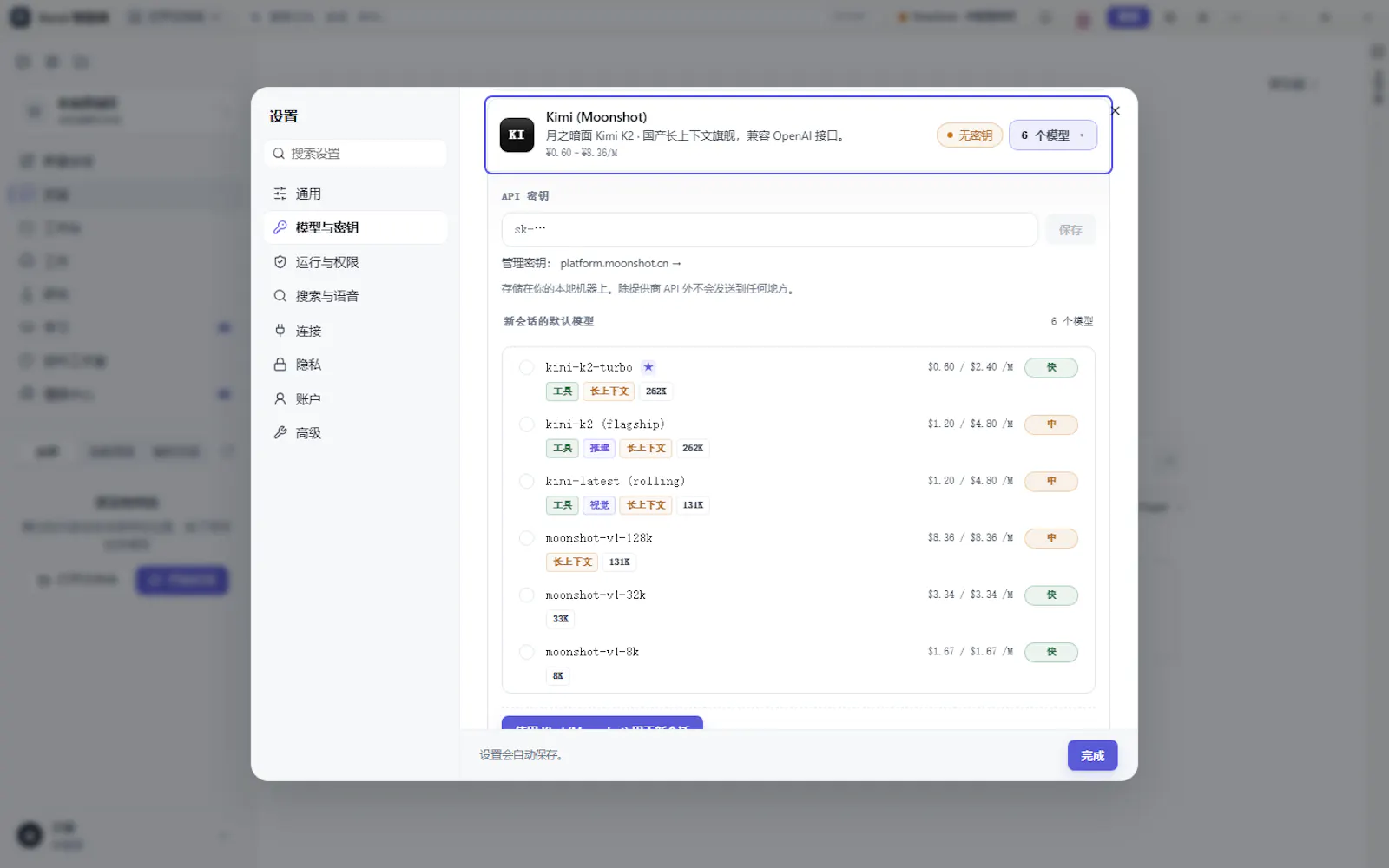The height and width of the screenshot is (868, 1389).
Task: Go to 运行与权限 settings
Action: [x=356, y=262]
